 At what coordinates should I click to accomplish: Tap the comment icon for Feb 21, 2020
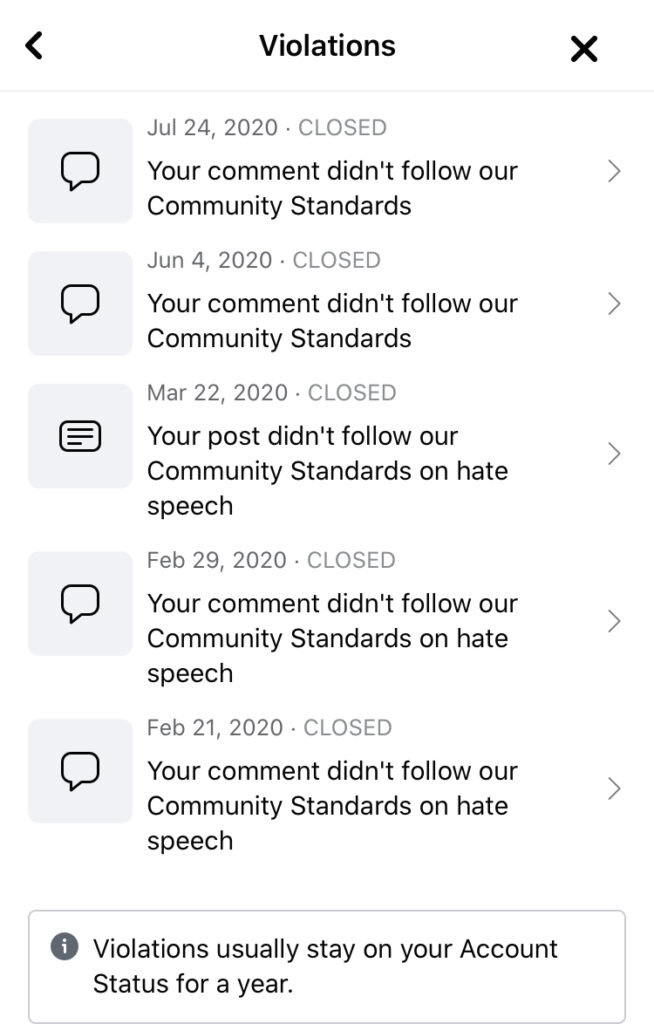point(80,771)
